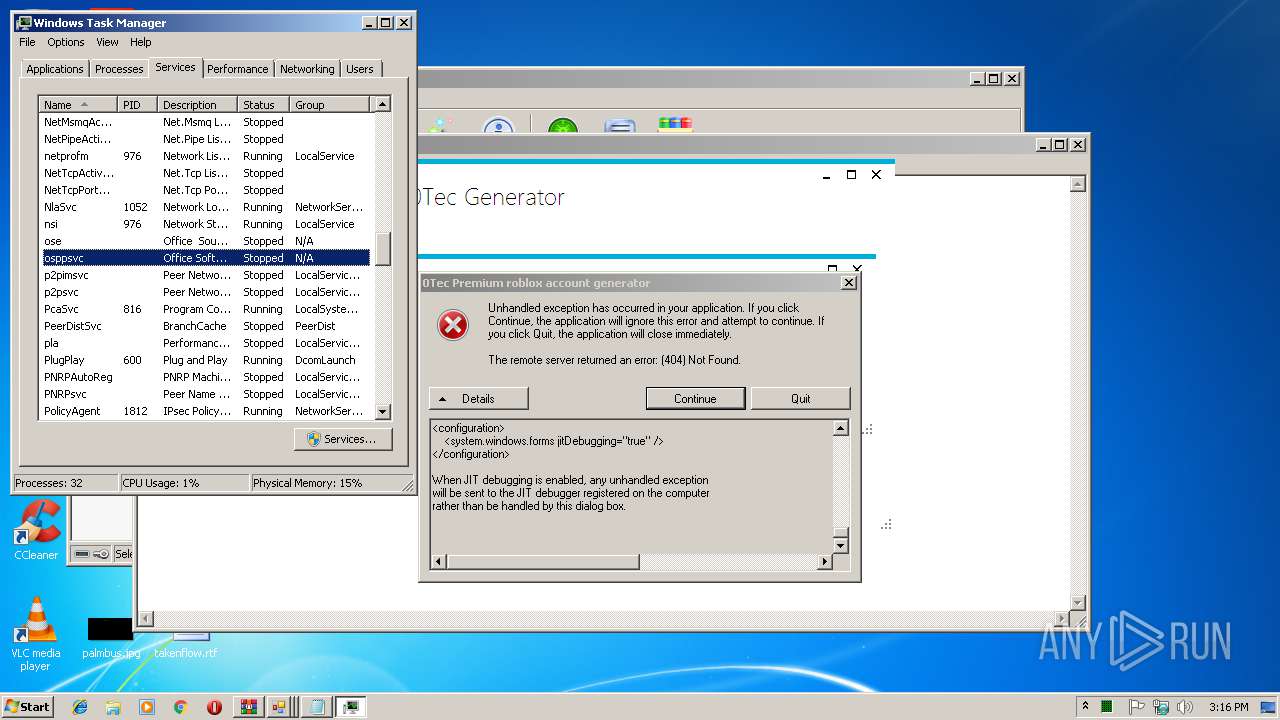Screen dimensions: 1280x720
Task: Click the green CPU meter tray icon
Action: pos(1107,707)
